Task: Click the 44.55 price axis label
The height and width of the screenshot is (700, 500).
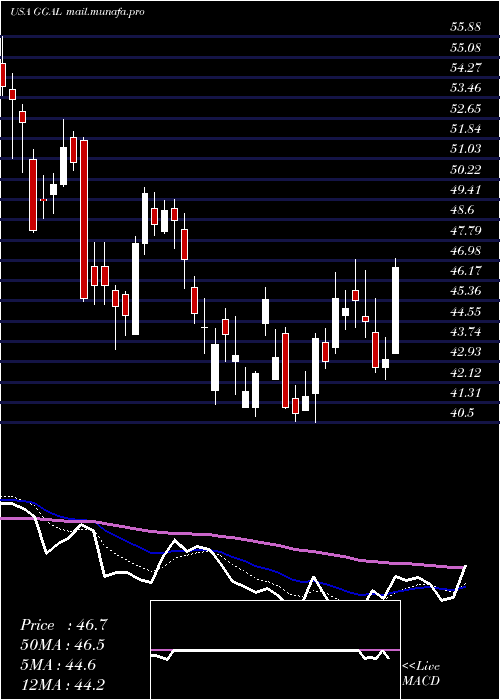Action: pyautogui.click(x=466, y=312)
